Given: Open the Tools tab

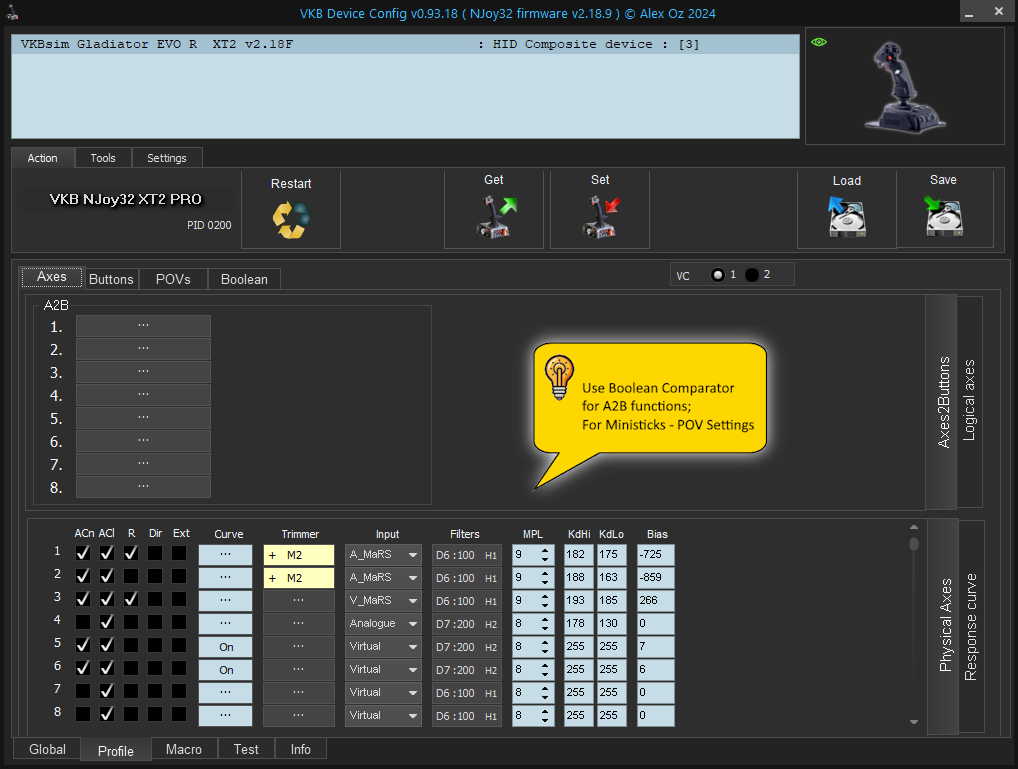Looking at the screenshot, I should pos(103,158).
